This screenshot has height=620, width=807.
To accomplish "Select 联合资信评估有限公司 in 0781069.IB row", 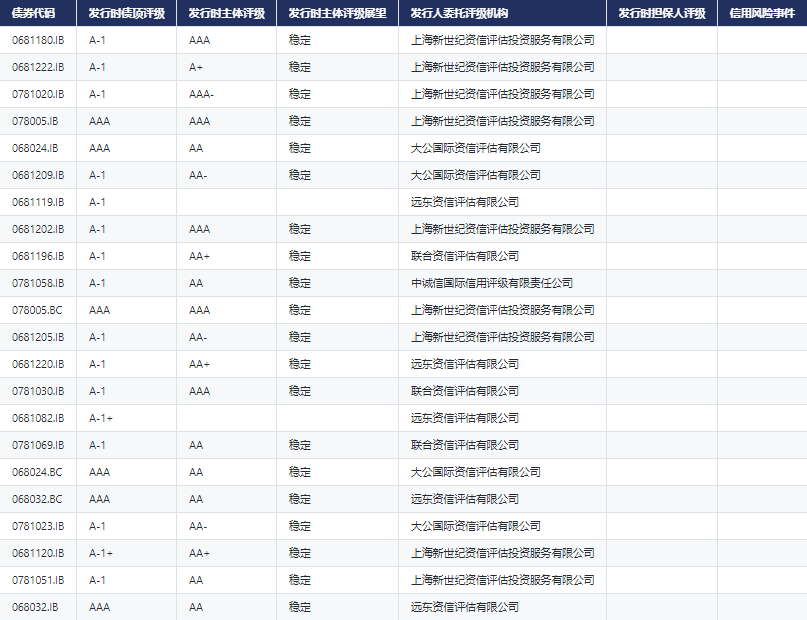I will pyautogui.click(x=464, y=446).
